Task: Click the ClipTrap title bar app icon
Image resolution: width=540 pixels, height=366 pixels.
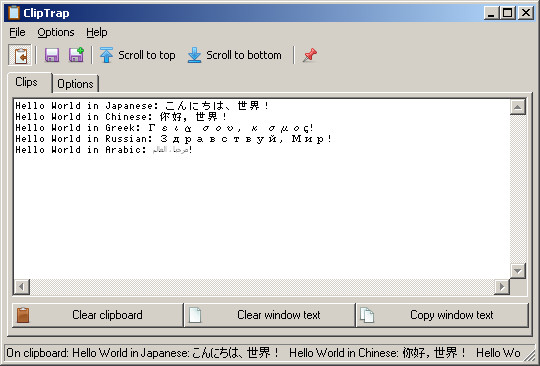Action: (x=14, y=13)
